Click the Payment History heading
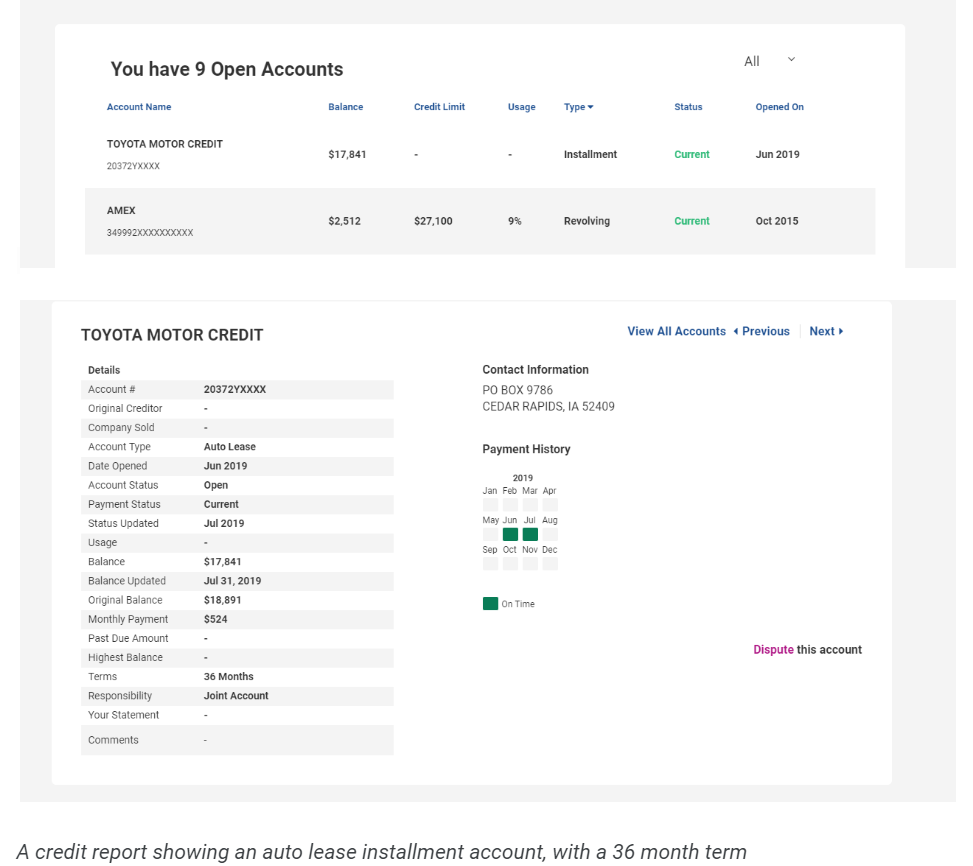The width and height of the screenshot is (973, 866). [x=526, y=449]
